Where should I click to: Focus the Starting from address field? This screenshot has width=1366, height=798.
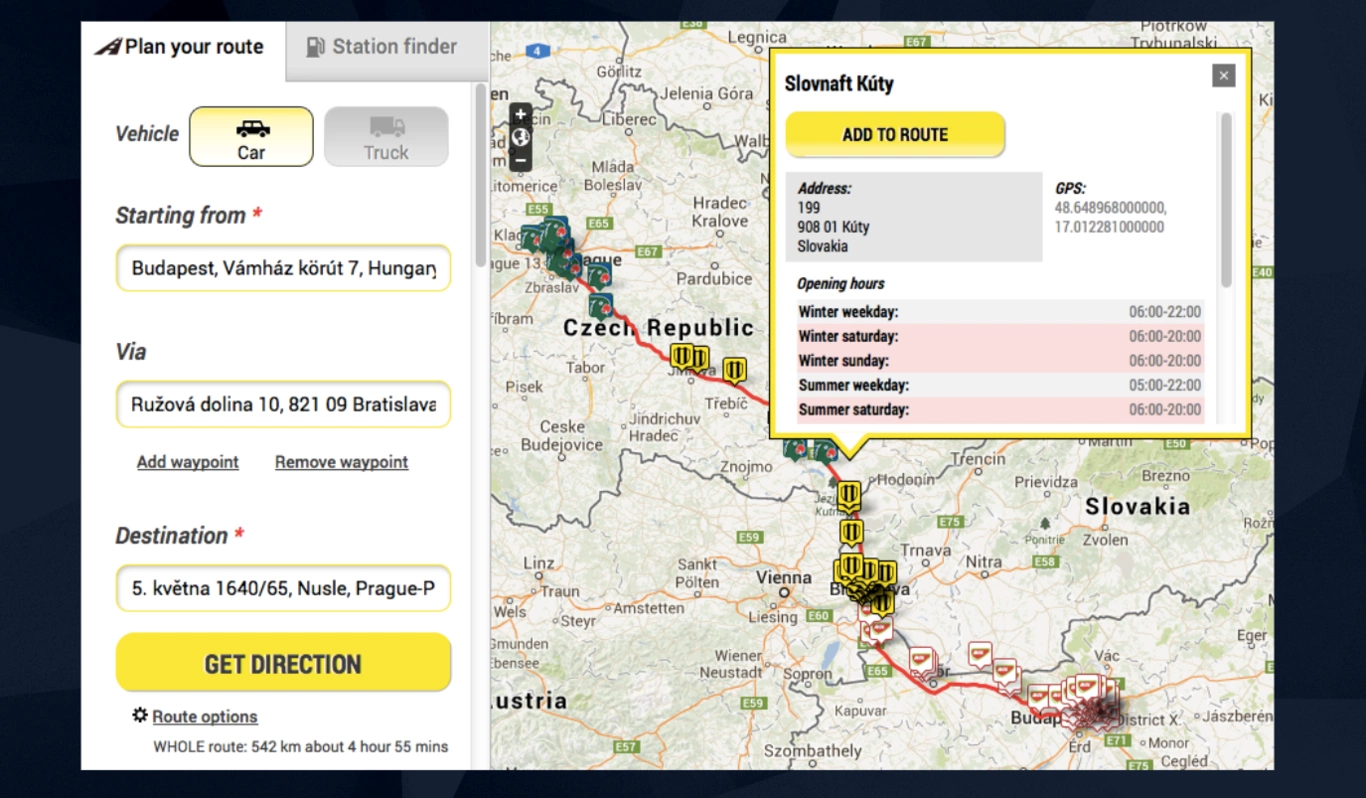click(x=283, y=269)
